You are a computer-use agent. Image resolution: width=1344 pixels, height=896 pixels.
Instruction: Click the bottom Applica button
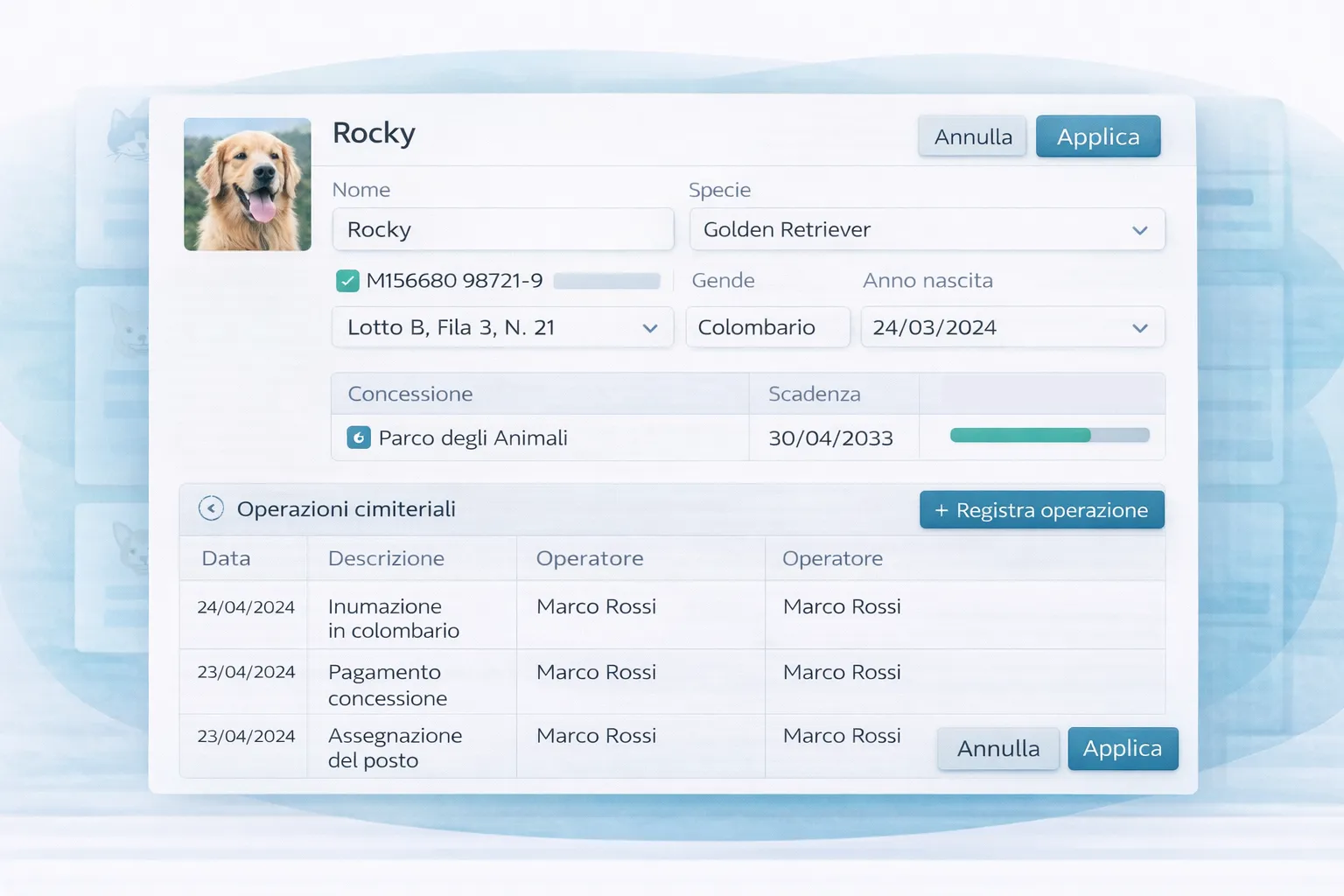pyautogui.click(x=1123, y=748)
